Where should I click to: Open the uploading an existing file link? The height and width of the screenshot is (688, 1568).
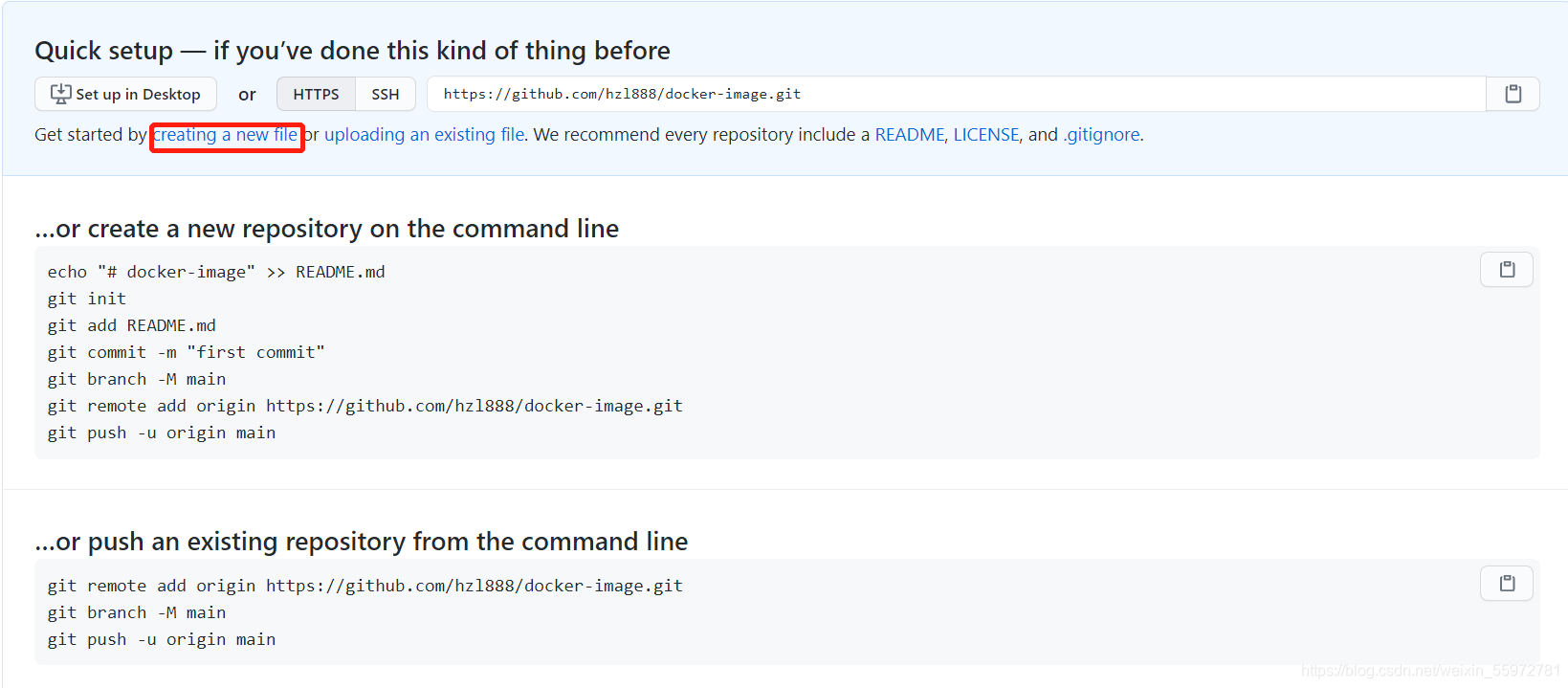[424, 135]
